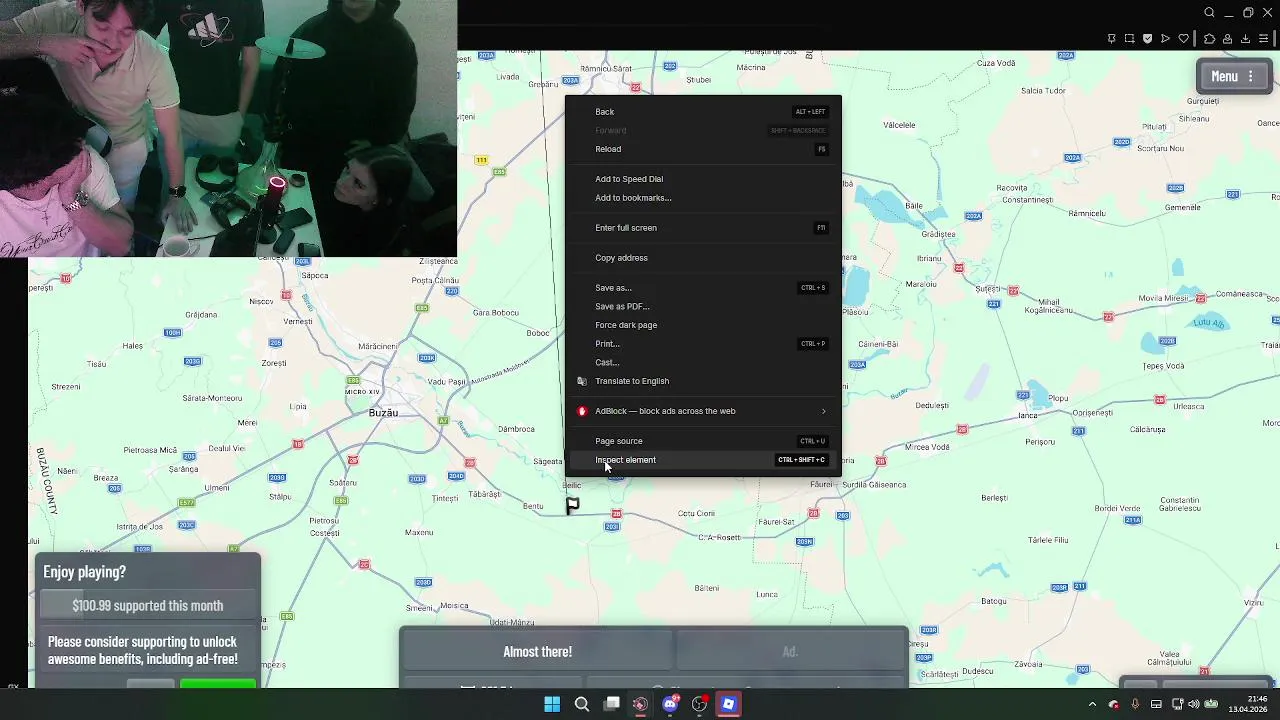Click the Almost there! button
Screen dimensions: 1280x720
pos(537,652)
